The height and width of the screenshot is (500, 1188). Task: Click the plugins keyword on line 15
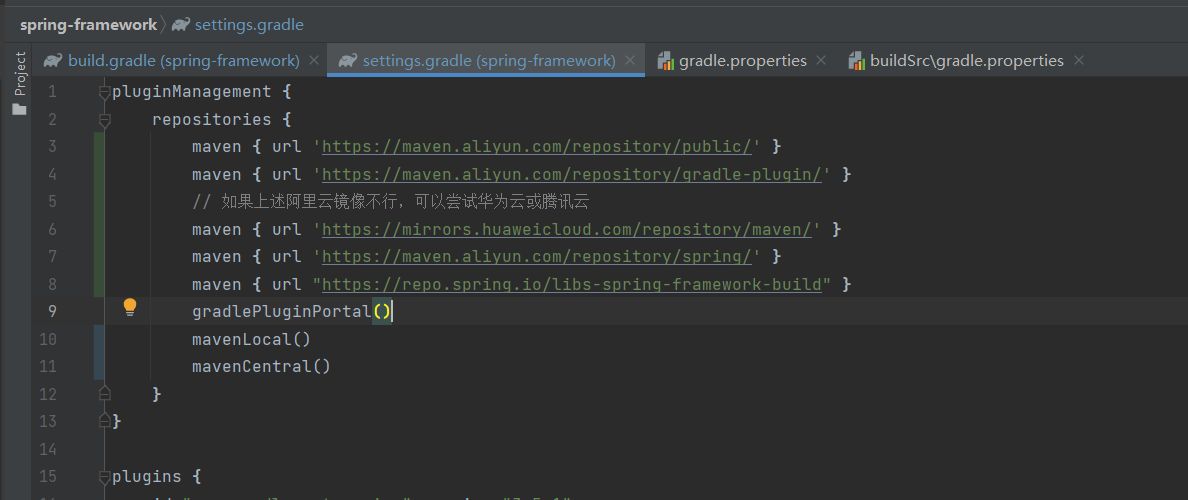tap(147, 477)
